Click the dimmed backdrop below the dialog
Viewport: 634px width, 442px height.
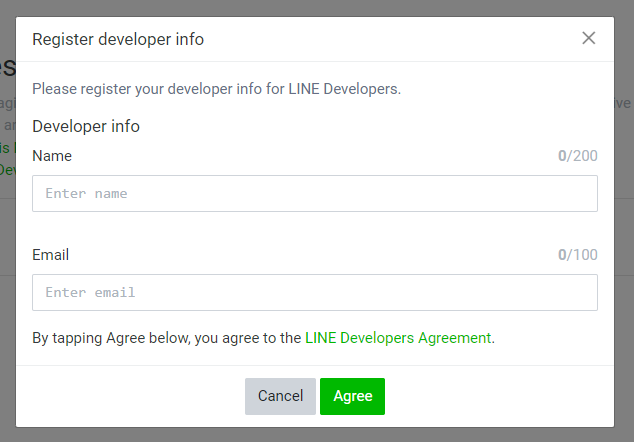[x=316, y=435]
